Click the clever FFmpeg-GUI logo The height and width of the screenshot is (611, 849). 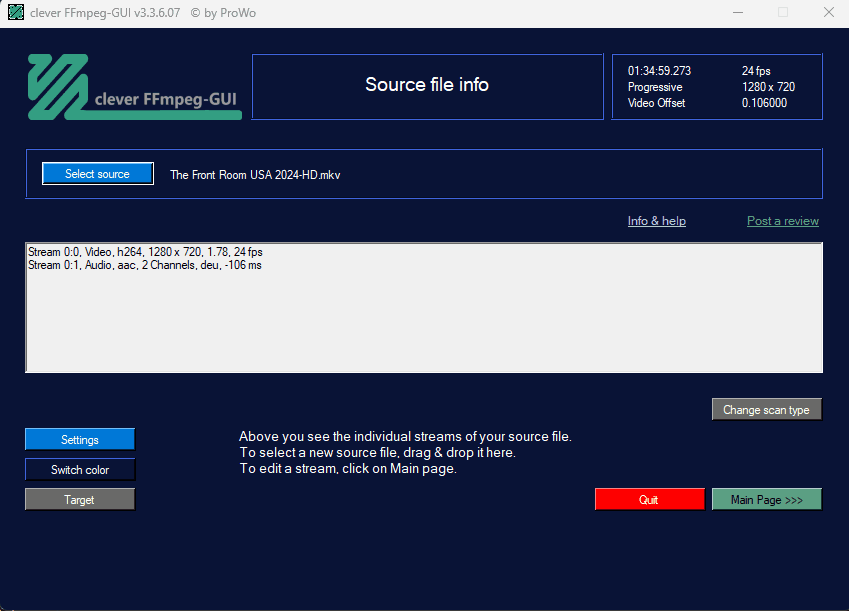(135, 87)
